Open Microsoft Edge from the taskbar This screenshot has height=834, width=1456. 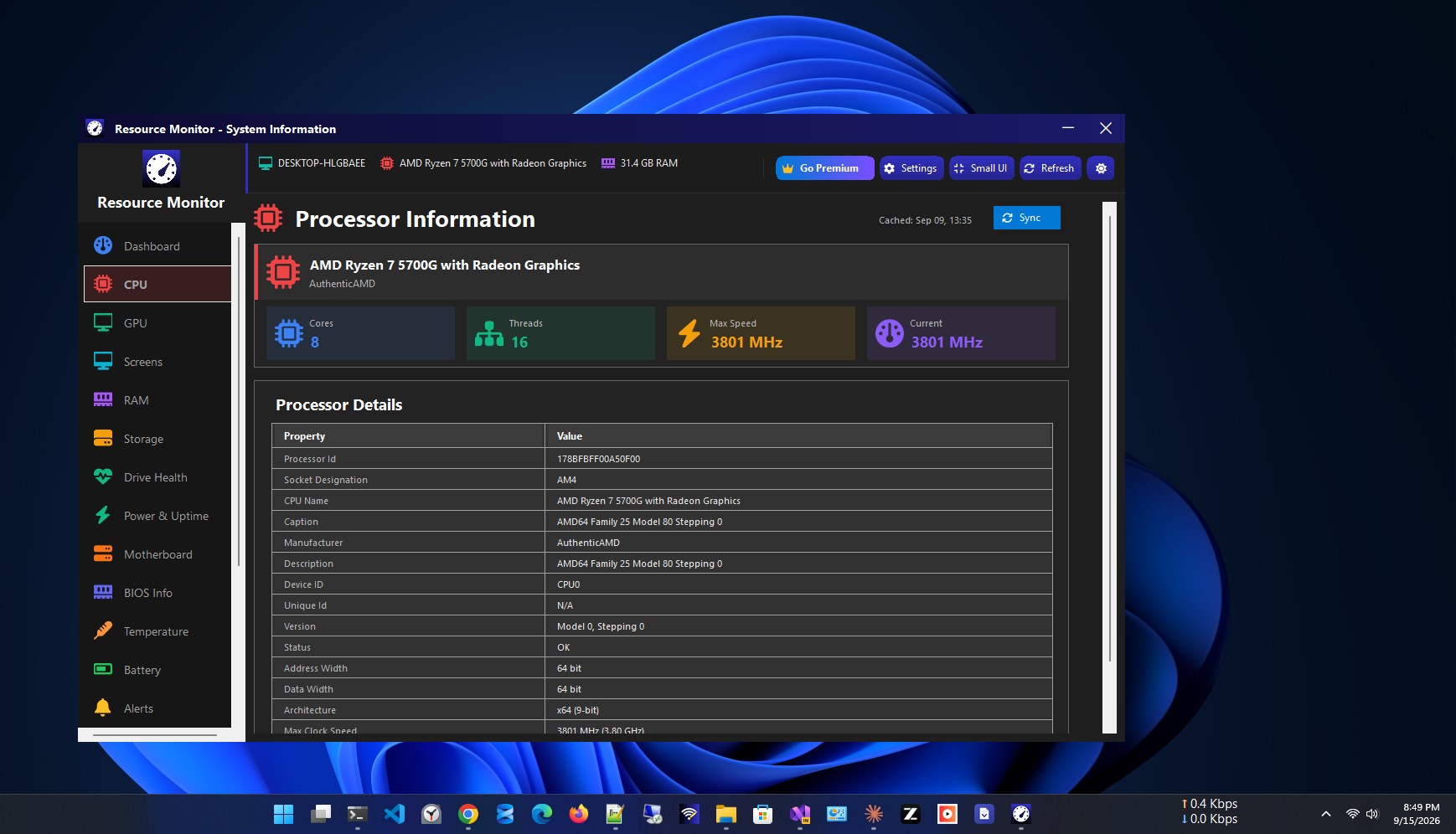(542, 814)
